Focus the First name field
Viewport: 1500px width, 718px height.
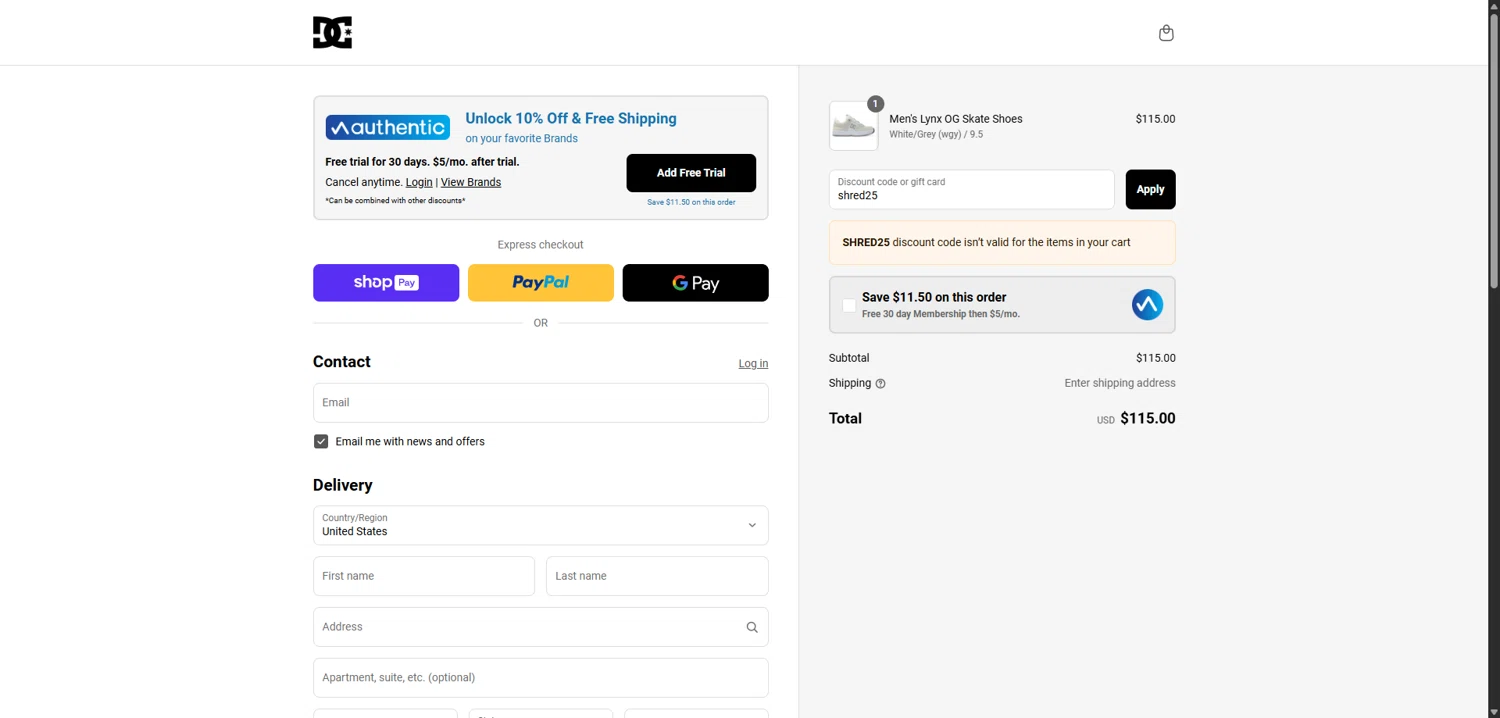coord(424,576)
